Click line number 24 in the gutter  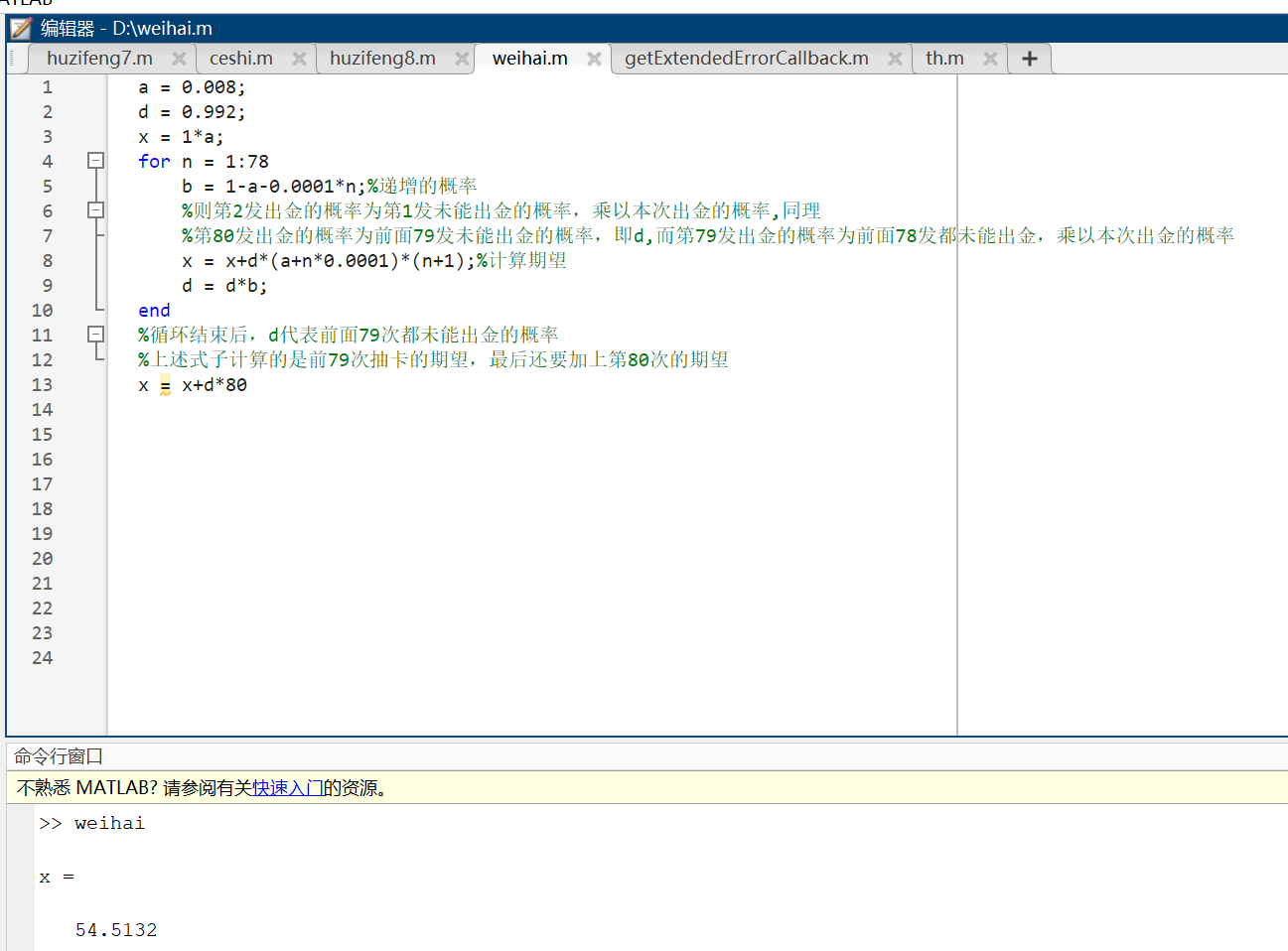(42, 658)
